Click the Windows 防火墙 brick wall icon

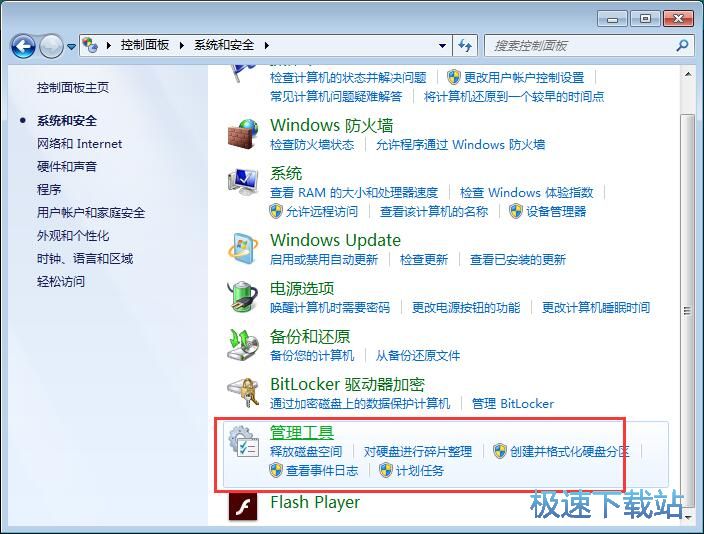tap(243, 134)
